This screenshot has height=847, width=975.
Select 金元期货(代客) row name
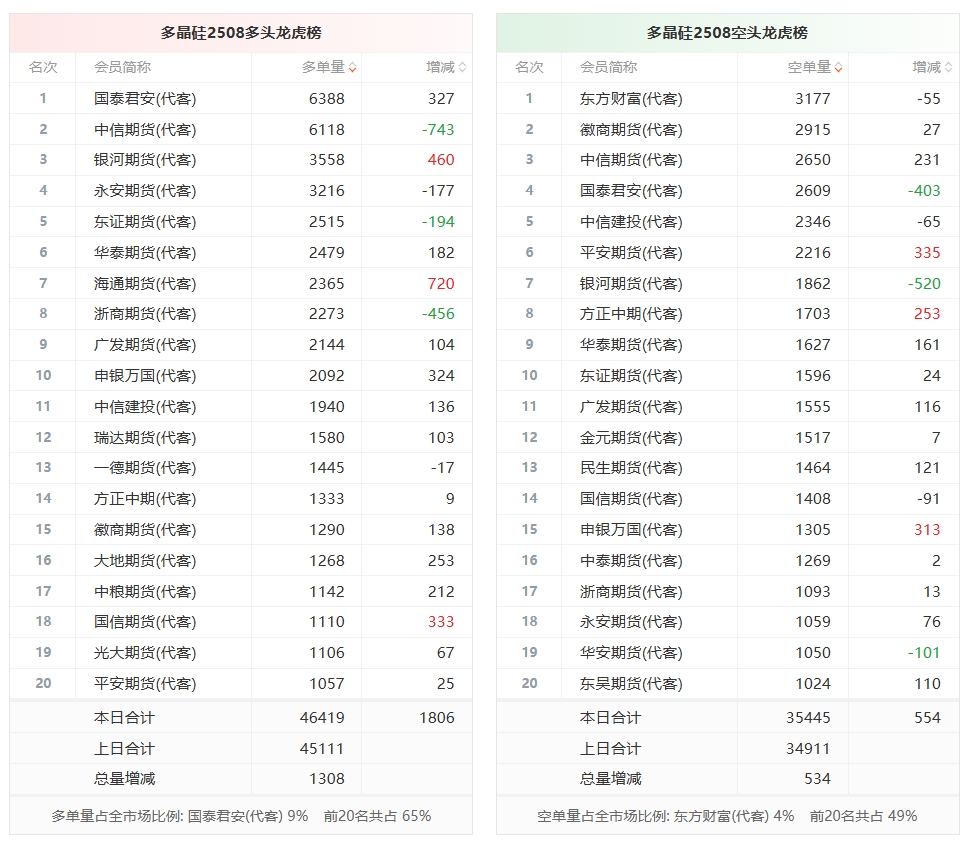(x=631, y=438)
